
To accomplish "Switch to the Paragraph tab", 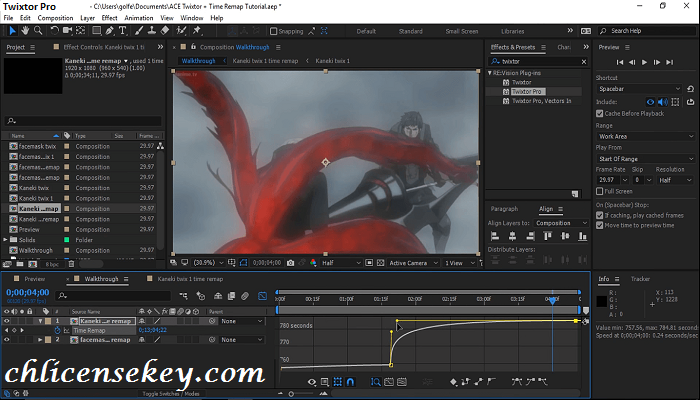I will 504,208.
